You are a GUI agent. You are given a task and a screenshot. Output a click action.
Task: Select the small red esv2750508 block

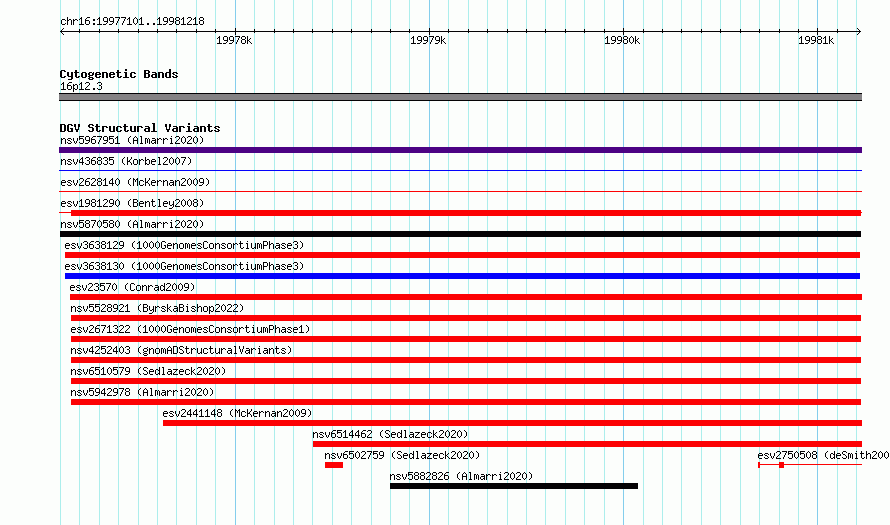[x=782, y=465]
